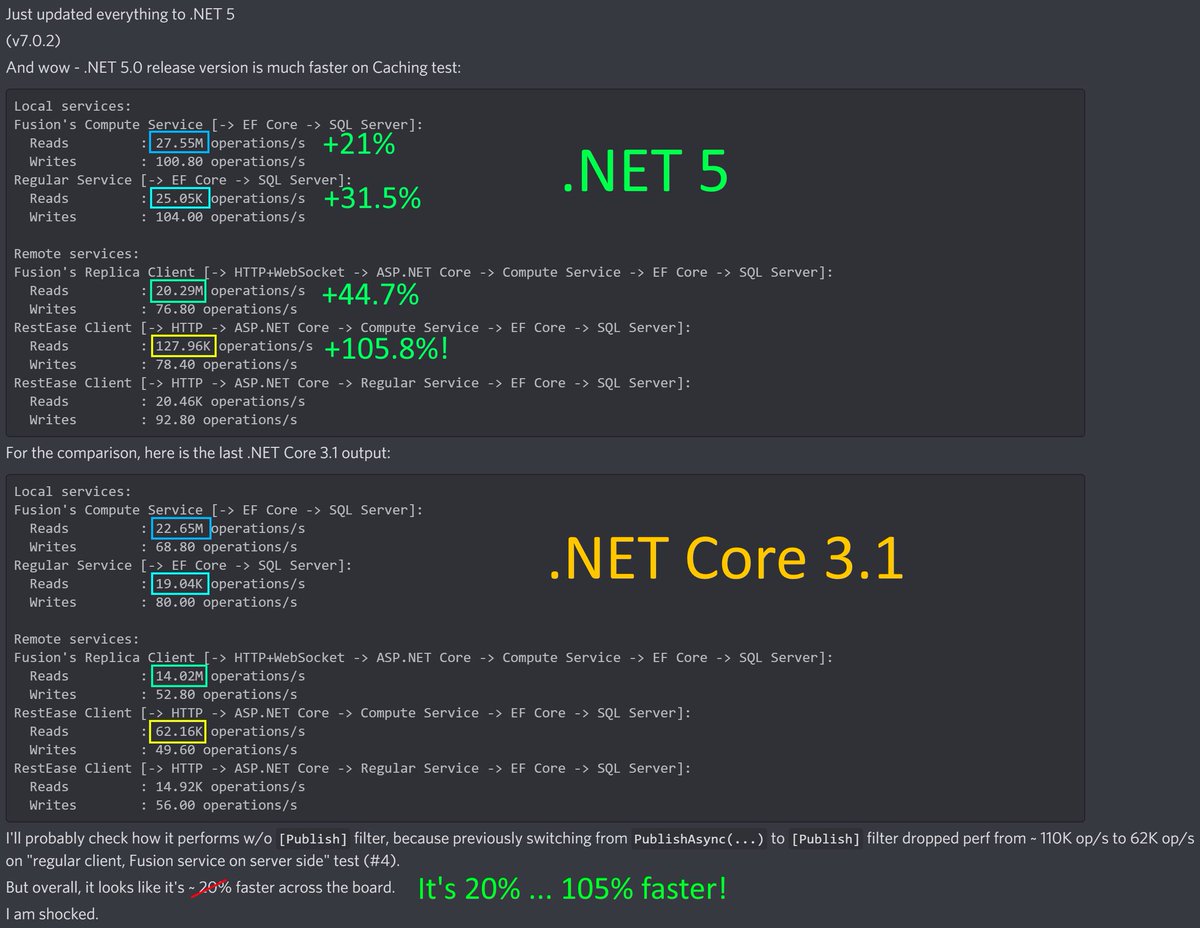Click the '20.29M operations/s' Reads value
This screenshot has height=928, width=1200.
click(x=230, y=291)
